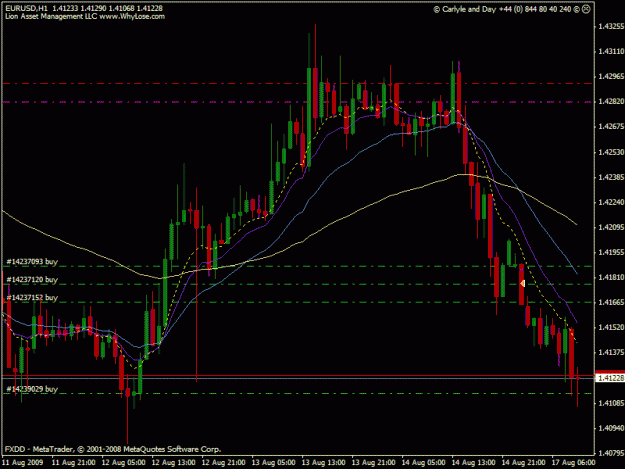Click the 14 Aug 05:00 time label
The width and height of the screenshot is (625, 469).
click(423, 463)
